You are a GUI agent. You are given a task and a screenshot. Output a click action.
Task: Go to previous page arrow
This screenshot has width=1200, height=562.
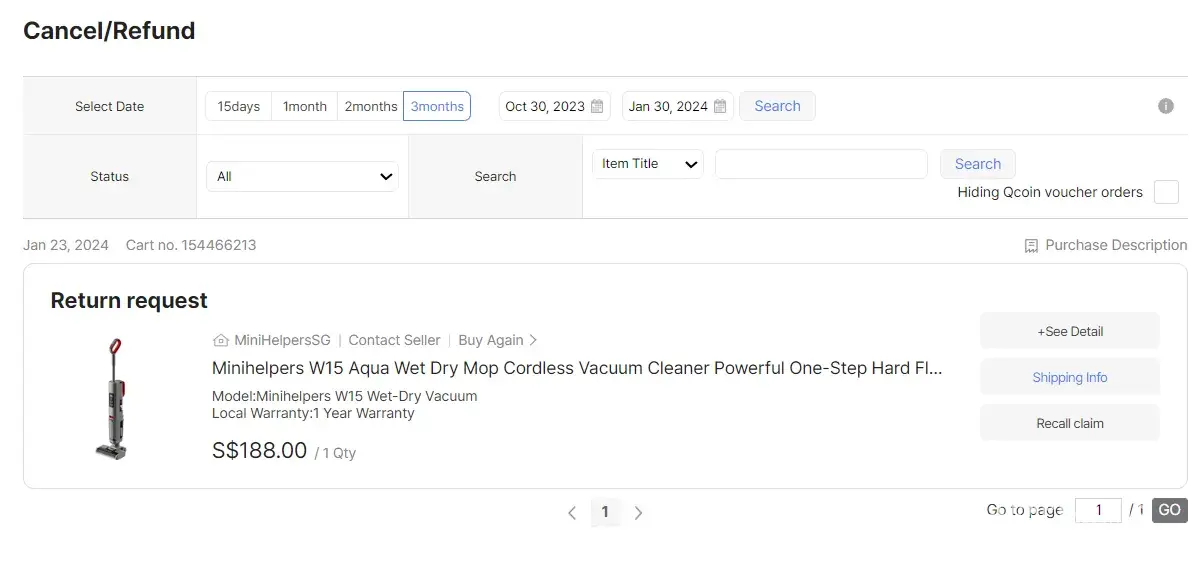click(572, 513)
